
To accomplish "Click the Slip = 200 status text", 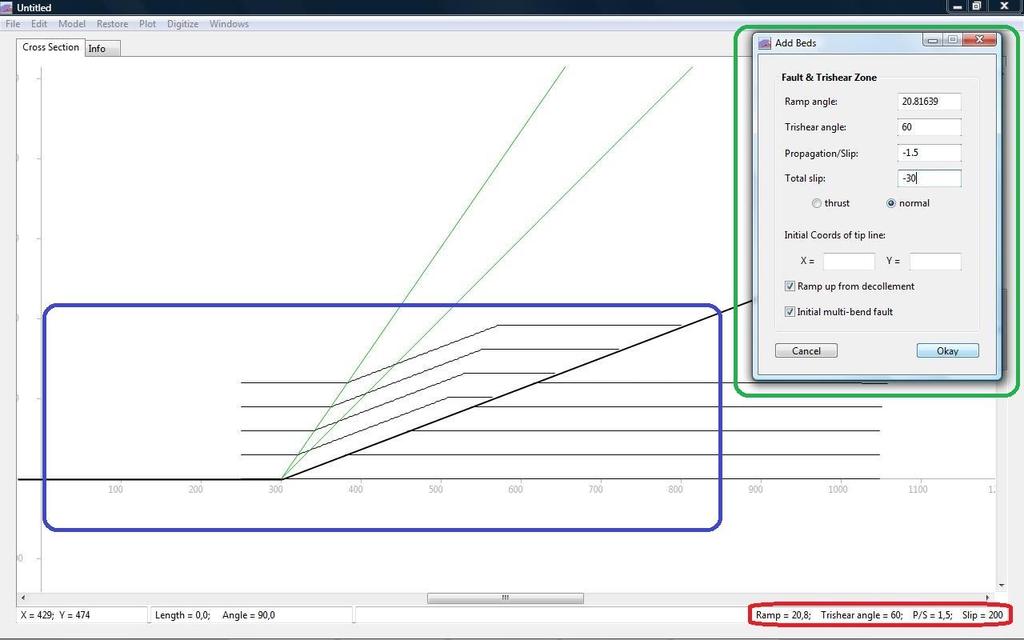I will pyautogui.click(x=983, y=615).
